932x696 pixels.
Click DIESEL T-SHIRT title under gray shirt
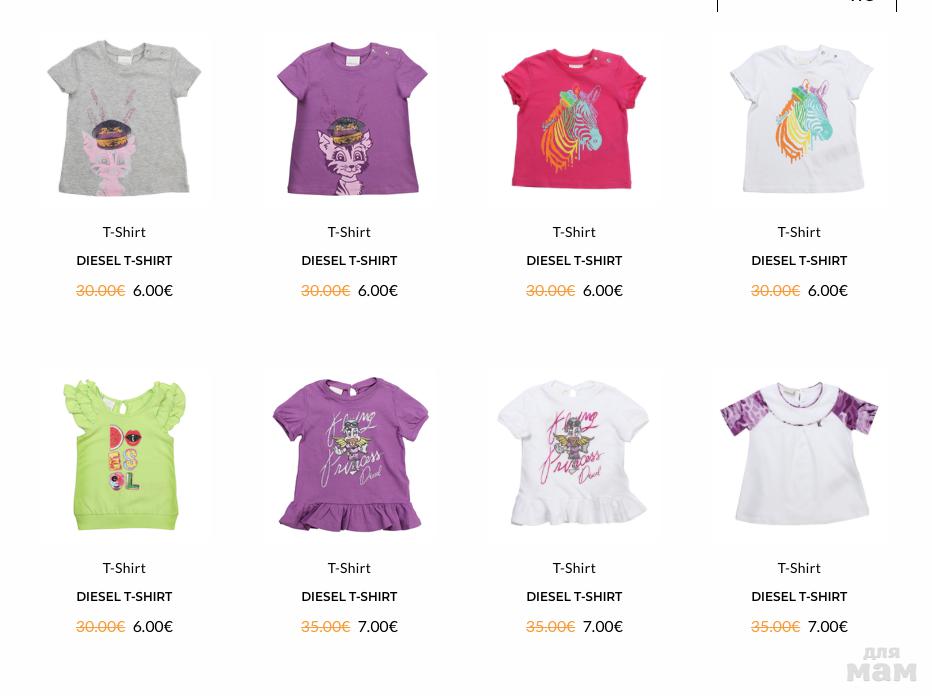(x=124, y=260)
